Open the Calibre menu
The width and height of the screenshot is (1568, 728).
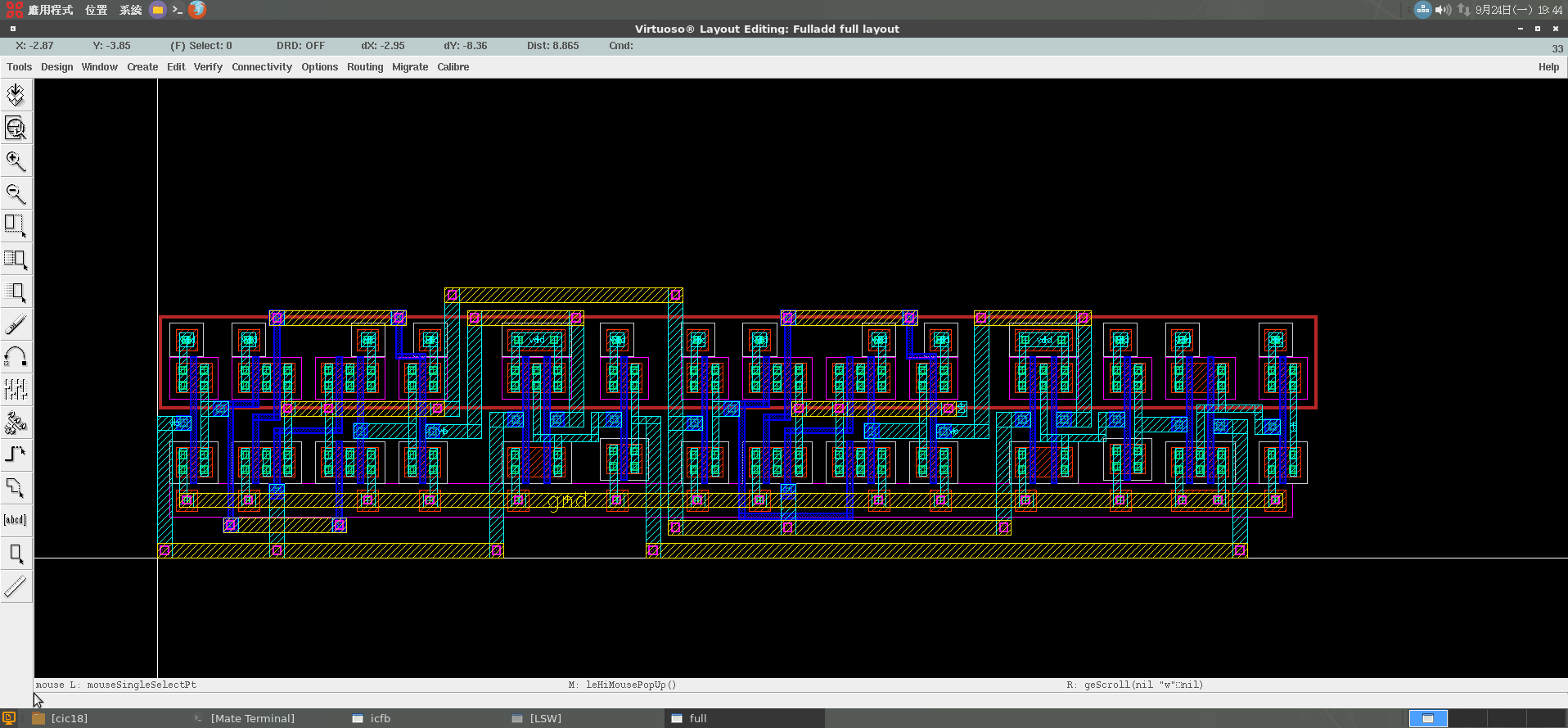tap(453, 67)
